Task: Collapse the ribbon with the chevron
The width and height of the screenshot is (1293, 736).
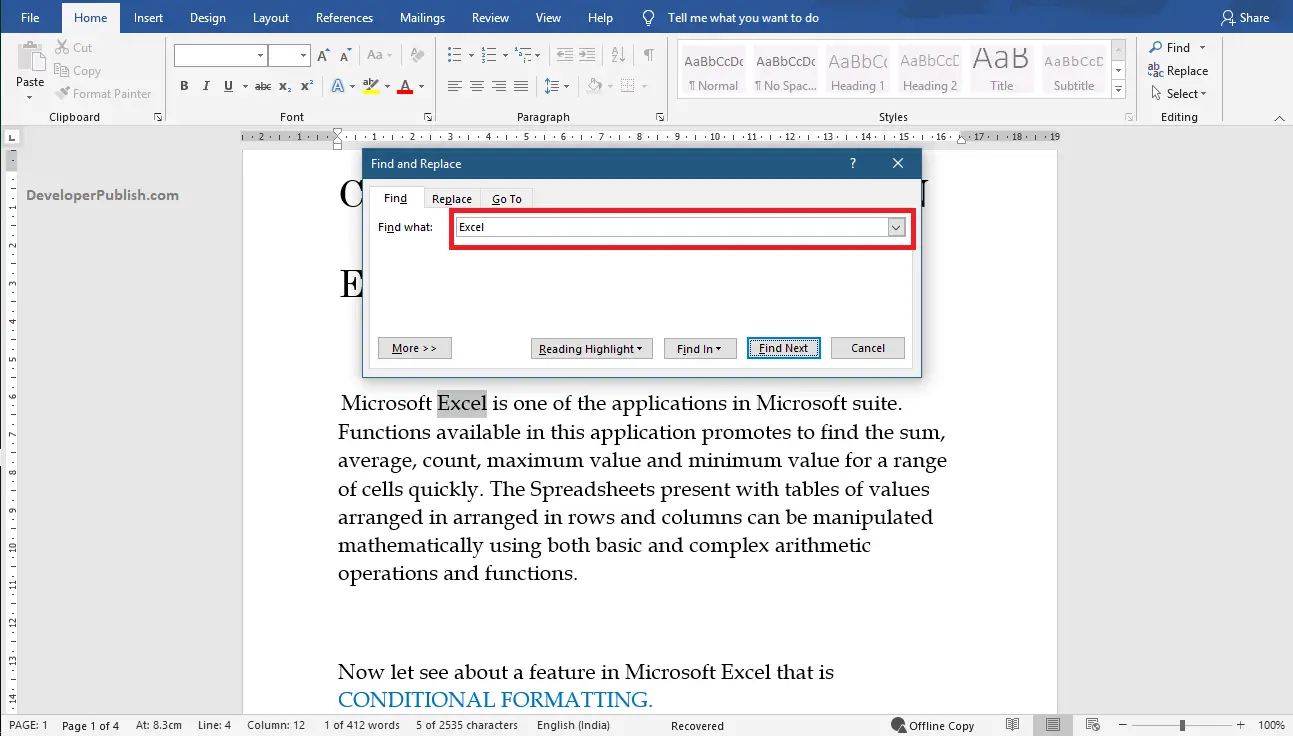Action: click(1279, 118)
